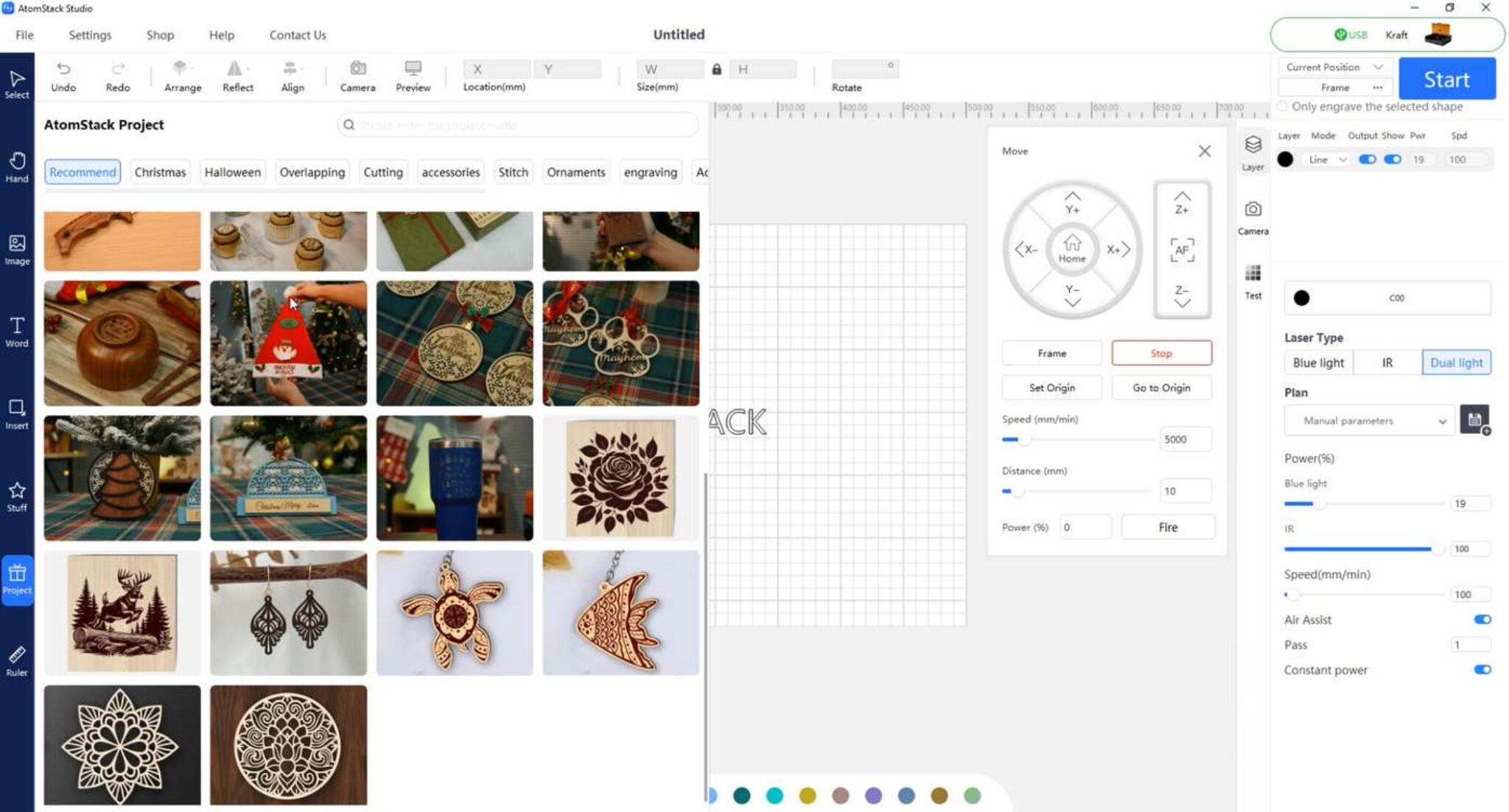Open the Current Position dropdown
The width and height of the screenshot is (1509, 812).
tap(1334, 66)
